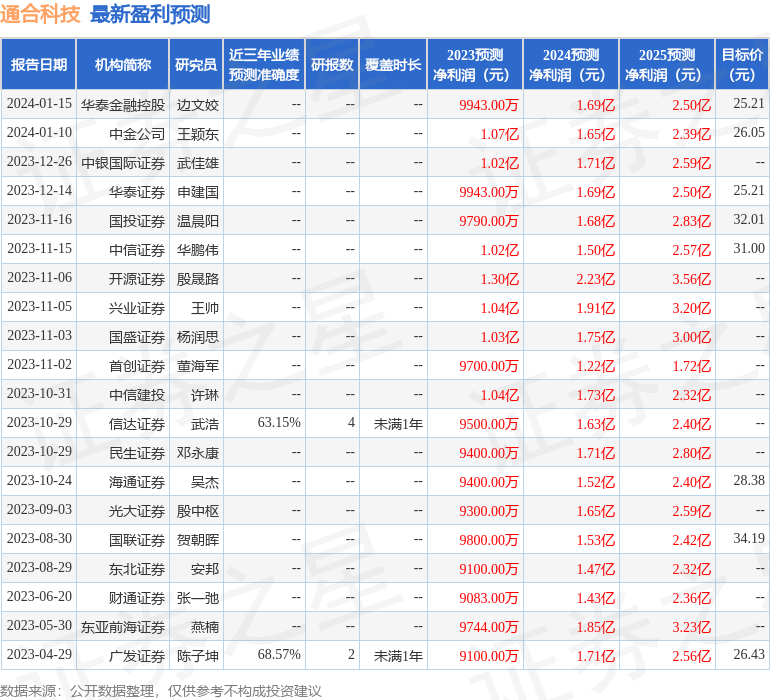
Task: Select the 近三年业绩预测准确度 column header
Action: 264,64
